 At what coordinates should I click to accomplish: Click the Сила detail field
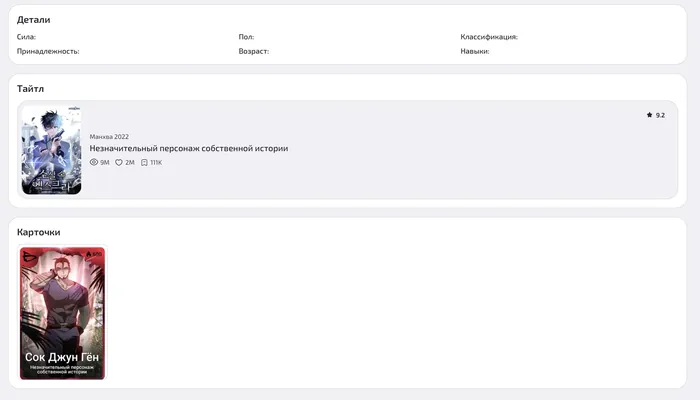26,37
